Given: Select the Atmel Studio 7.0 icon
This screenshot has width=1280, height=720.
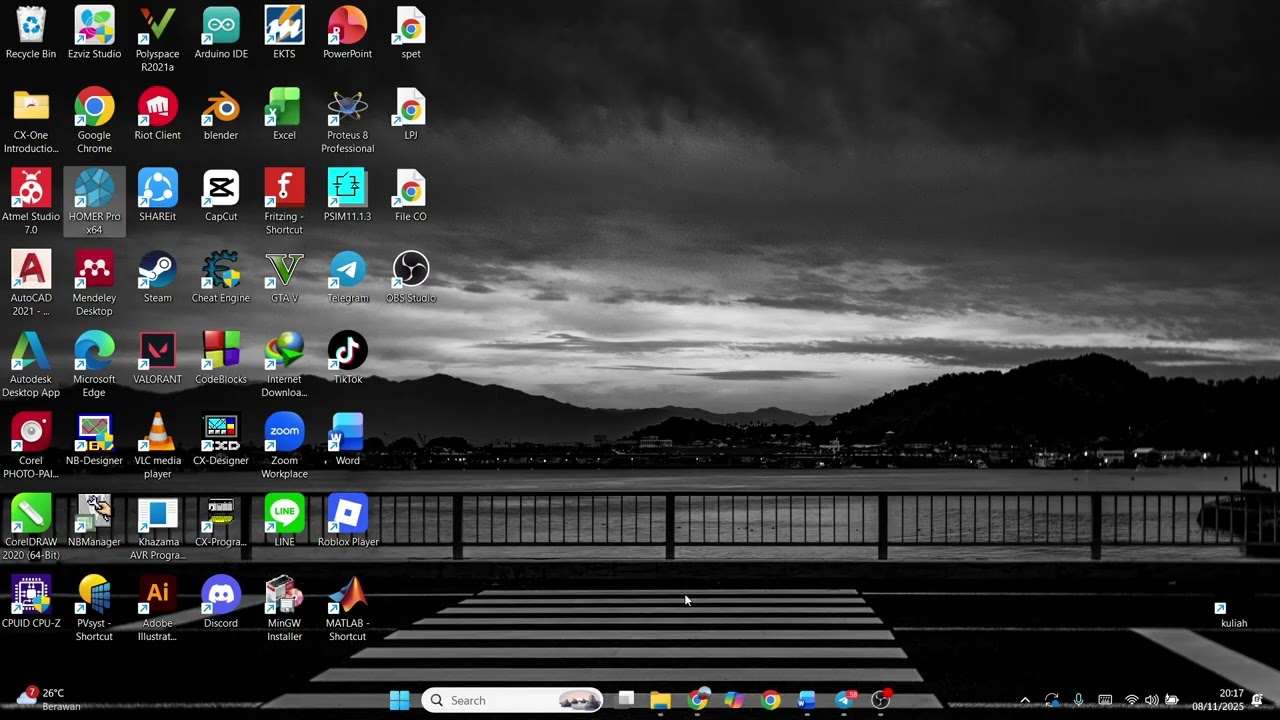Looking at the screenshot, I should pos(31,202).
